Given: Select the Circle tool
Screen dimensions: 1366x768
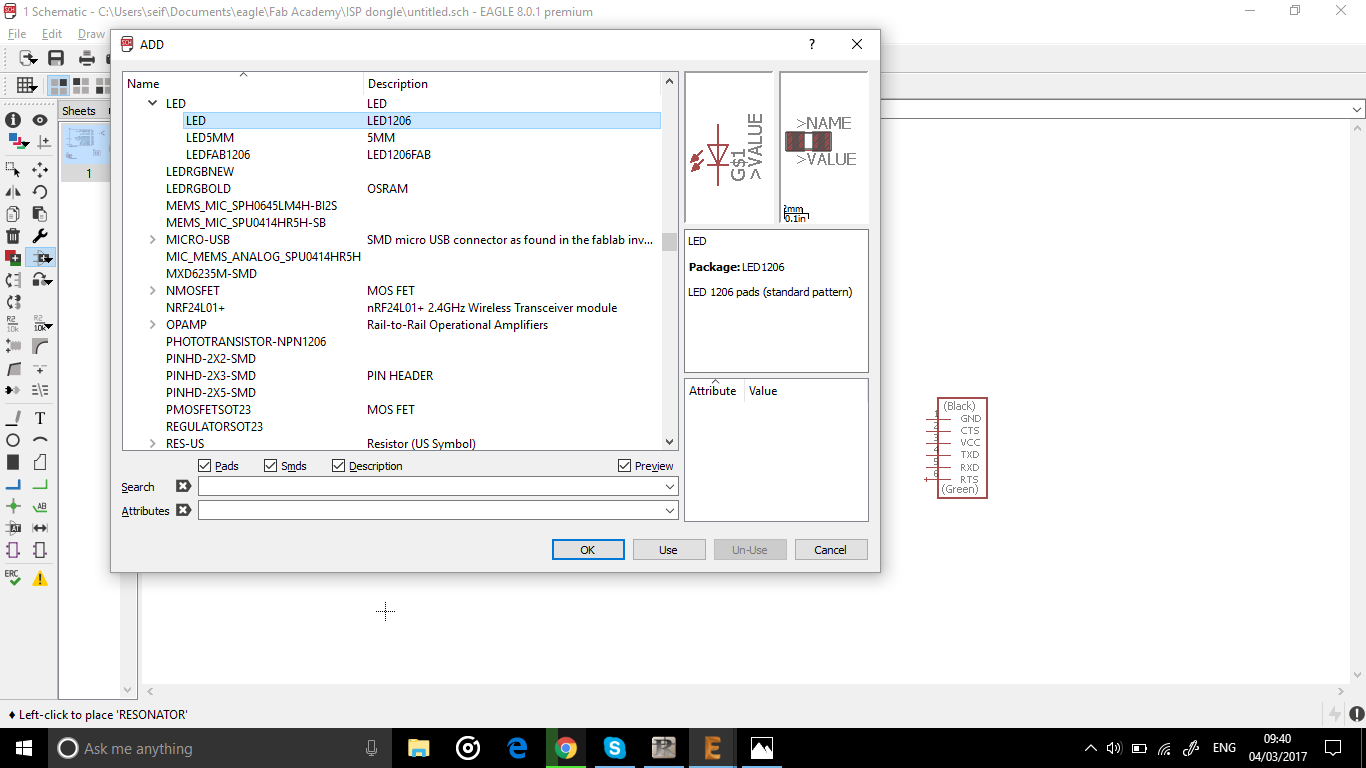Looking at the screenshot, I should pos(13,440).
